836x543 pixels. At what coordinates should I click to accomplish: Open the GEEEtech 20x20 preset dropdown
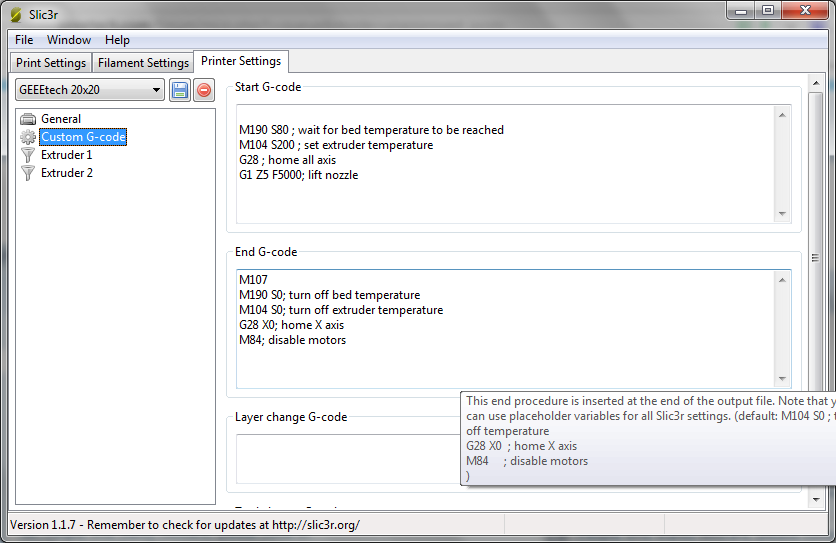pyautogui.click(x=90, y=90)
